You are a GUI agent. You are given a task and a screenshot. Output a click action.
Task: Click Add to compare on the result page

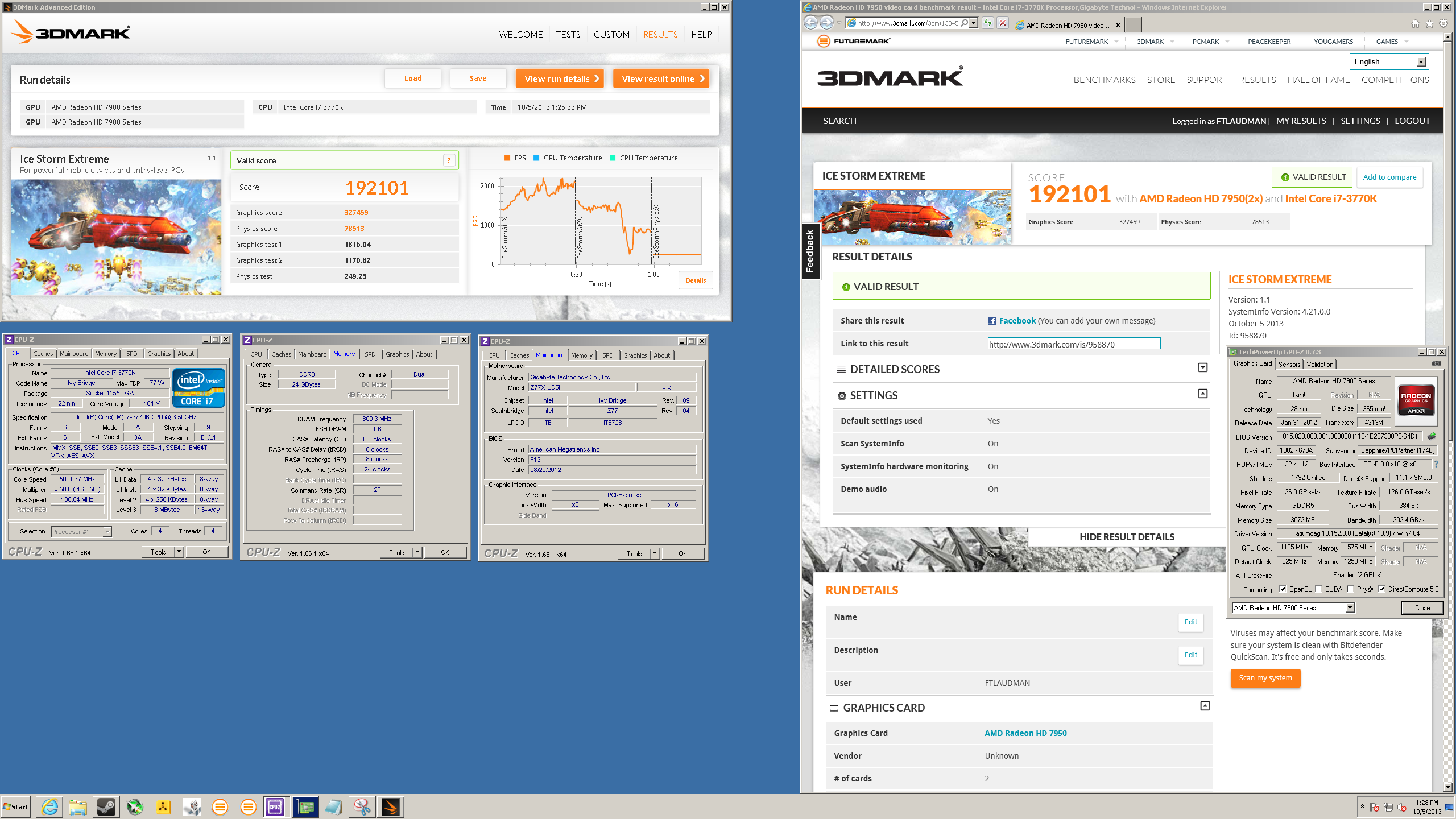click(x=1389, y=177)
